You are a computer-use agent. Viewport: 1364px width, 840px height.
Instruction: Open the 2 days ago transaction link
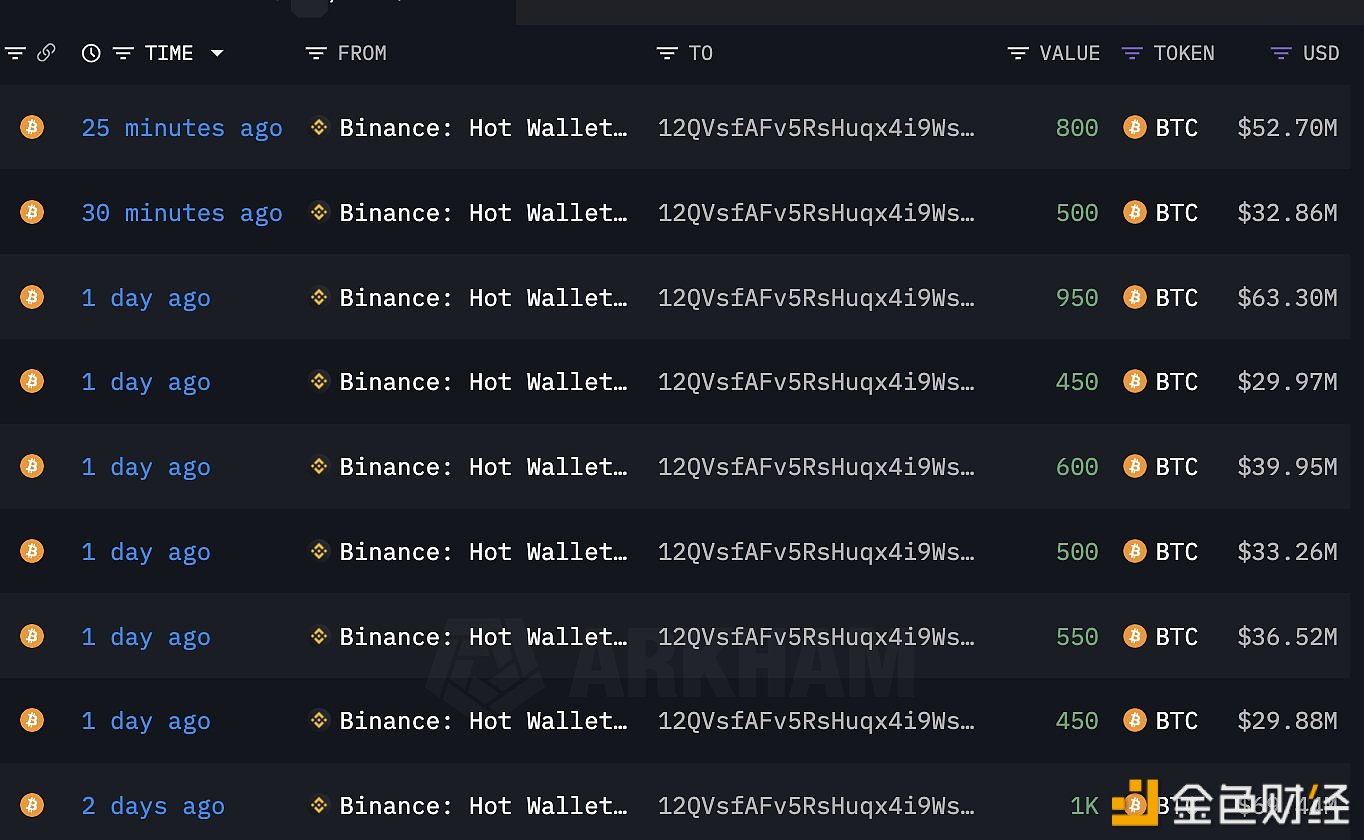[153, 806]
